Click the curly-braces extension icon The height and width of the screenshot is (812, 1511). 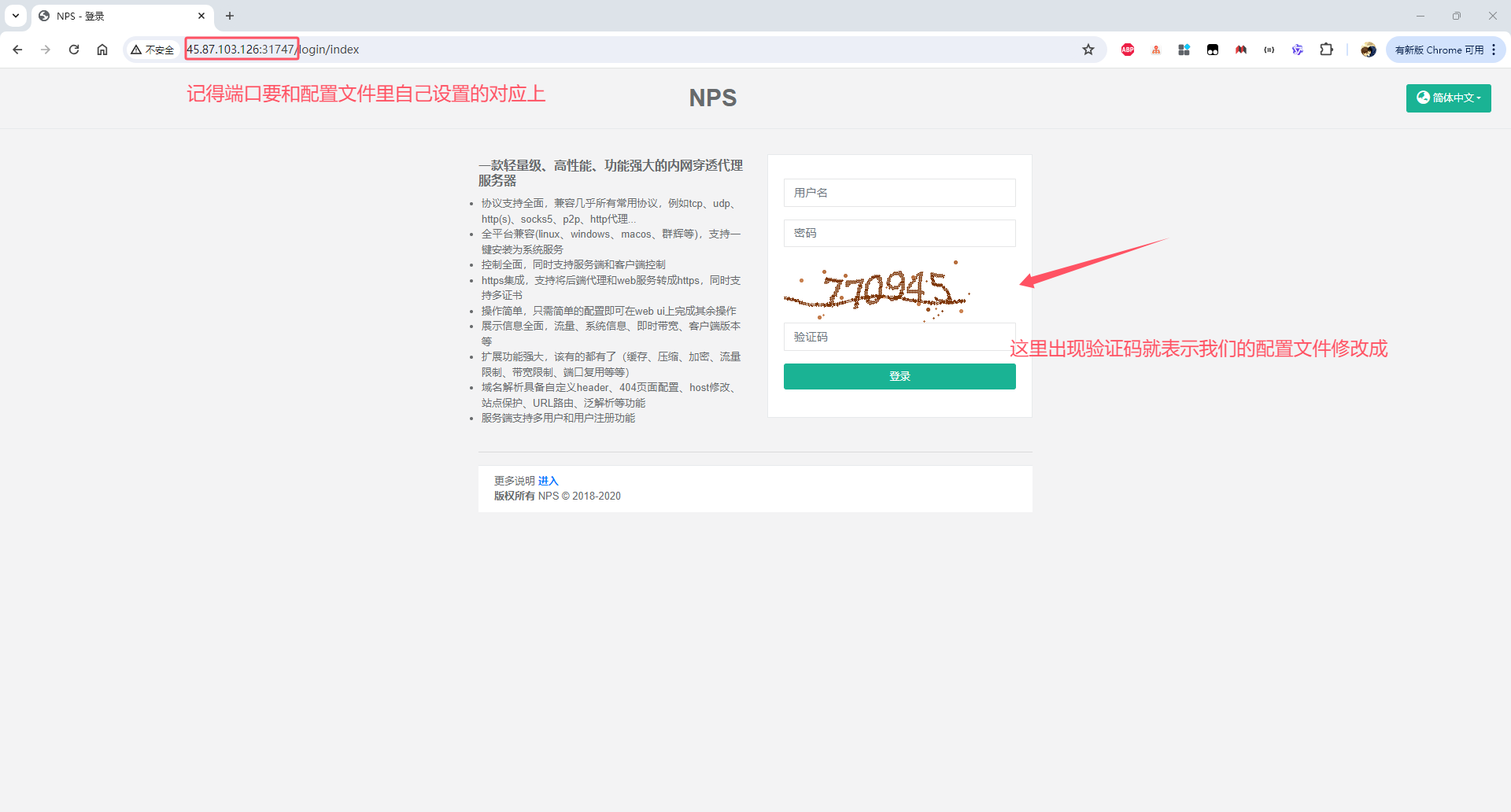coord(1269,50)
